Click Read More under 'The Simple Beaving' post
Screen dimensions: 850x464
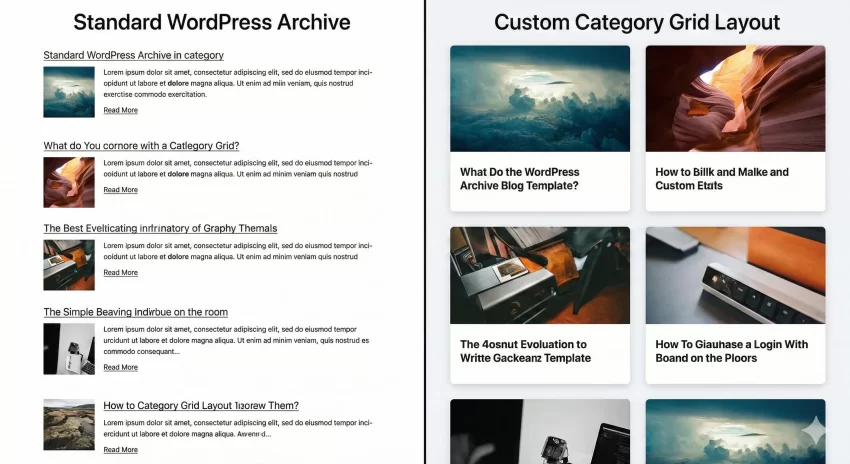(120, 368)
